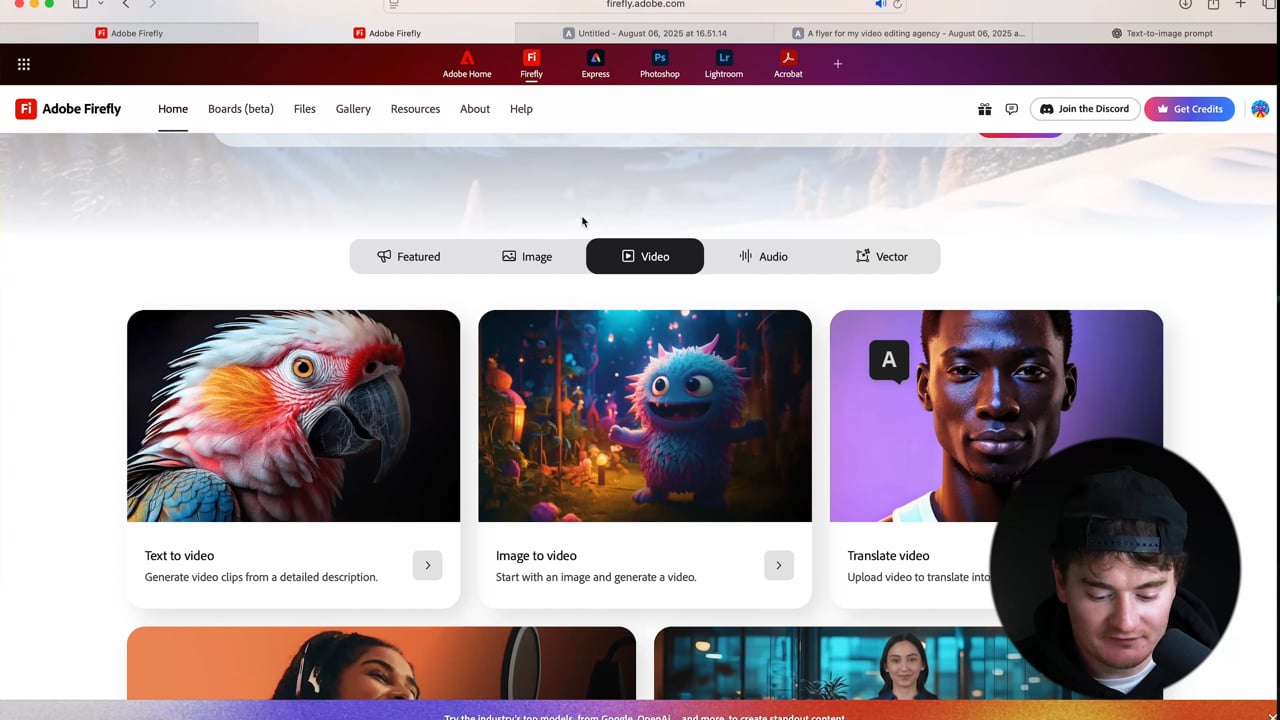Open Safari downloads icon
This screenshot has width=1280, height=720.
coord(1185,4)
